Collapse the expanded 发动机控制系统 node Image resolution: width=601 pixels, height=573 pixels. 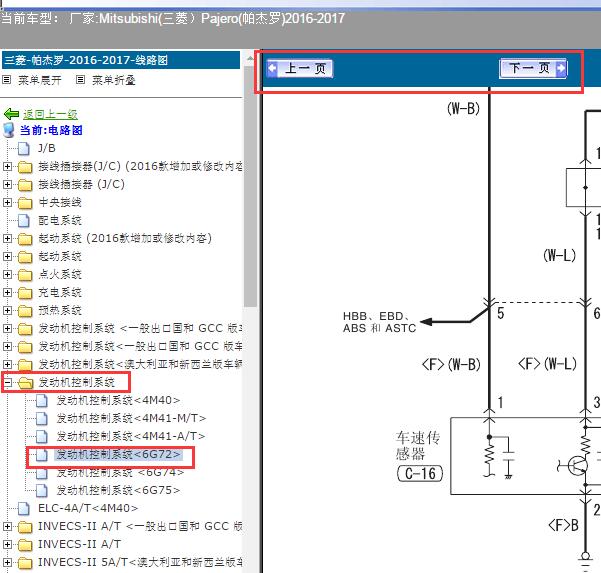(7, 382)
